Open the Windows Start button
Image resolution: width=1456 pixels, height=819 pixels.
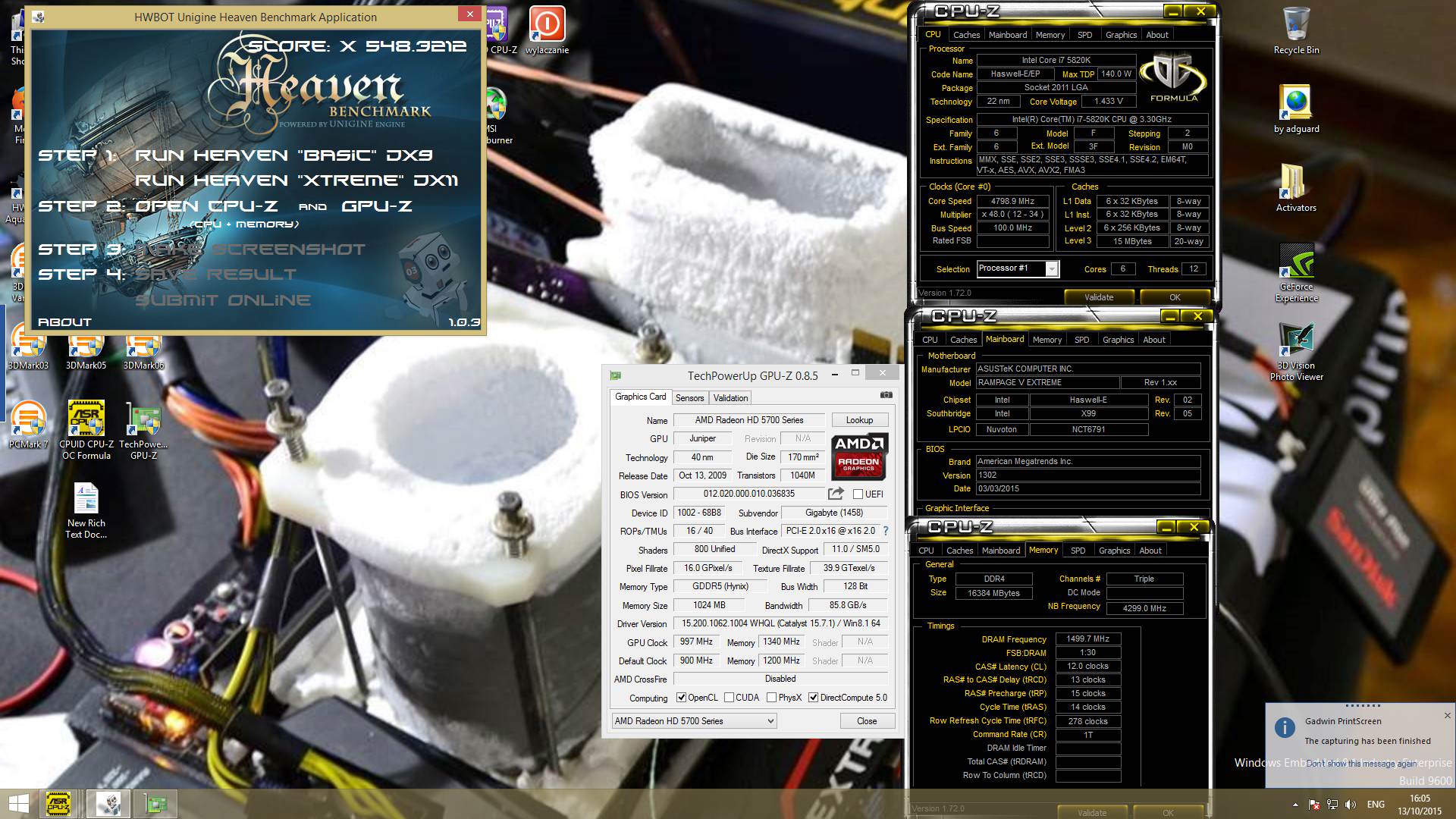pyautogui.click(x=19, y=804)
